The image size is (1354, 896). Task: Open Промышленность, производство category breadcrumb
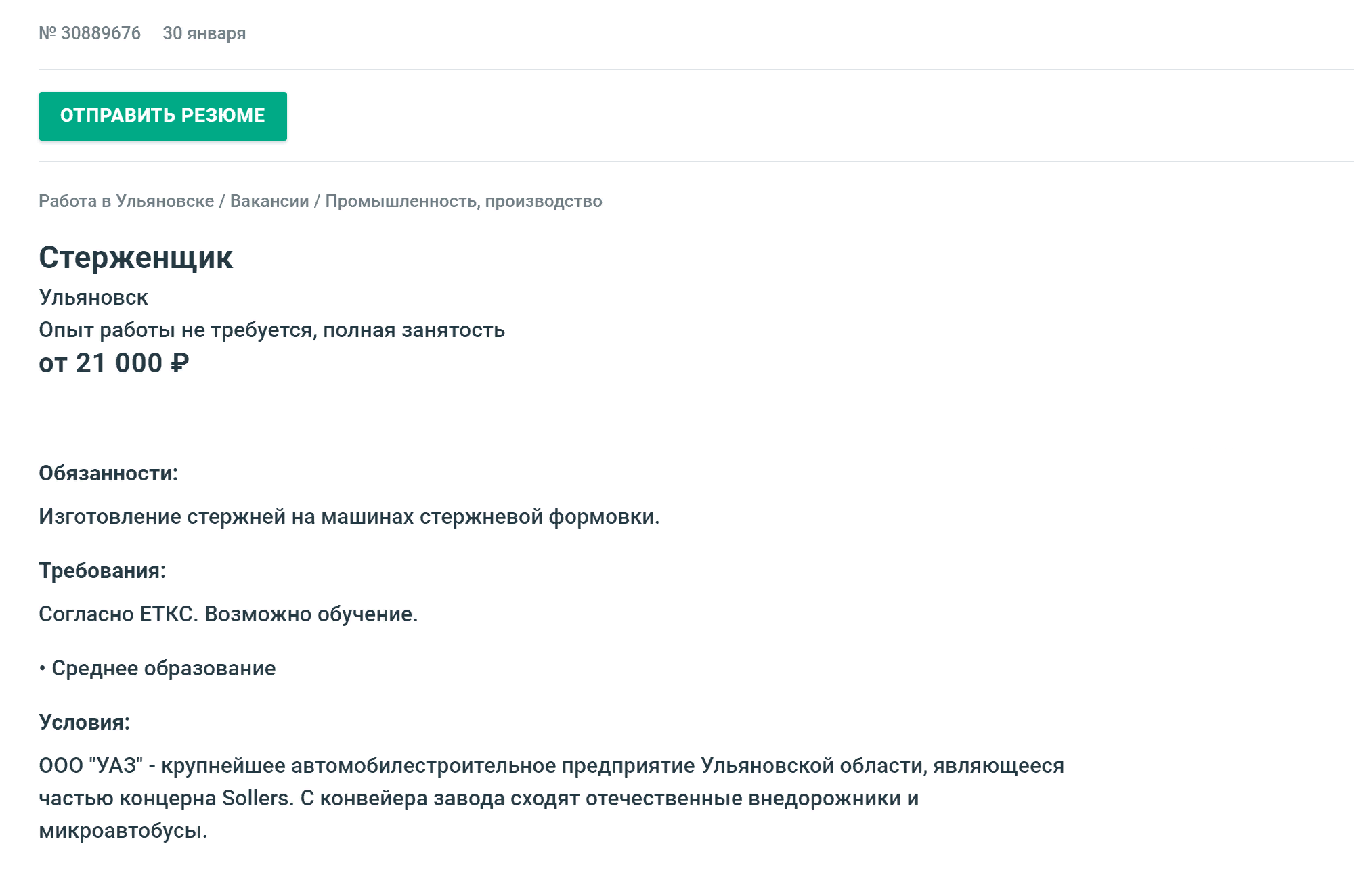[464, 202]
